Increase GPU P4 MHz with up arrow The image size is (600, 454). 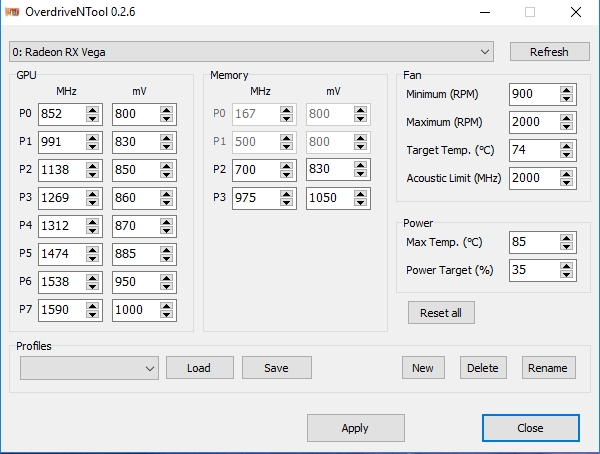(x=92, y=222)
